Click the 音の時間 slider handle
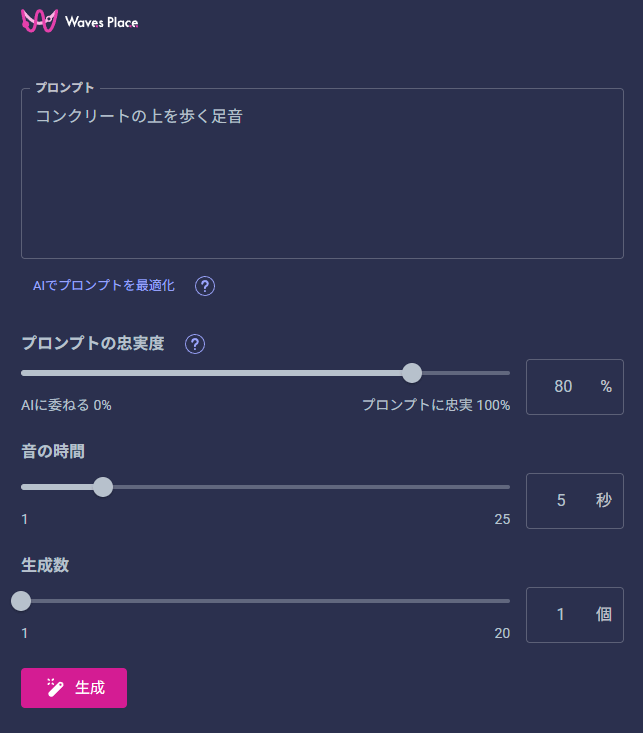 [x=102, y=487]
